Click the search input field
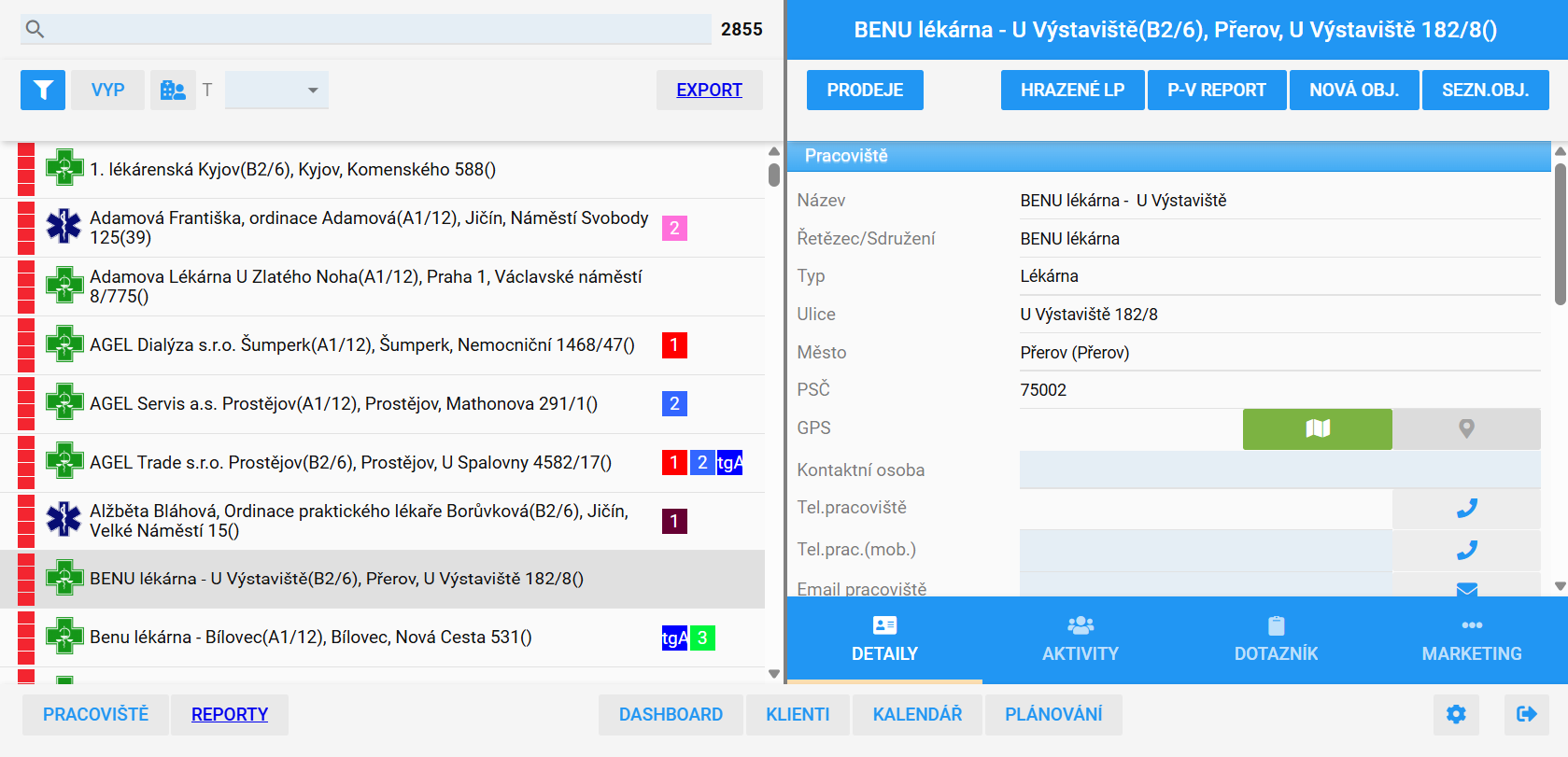Screen dimensions: 1568x757 click(x=378, y=29)
